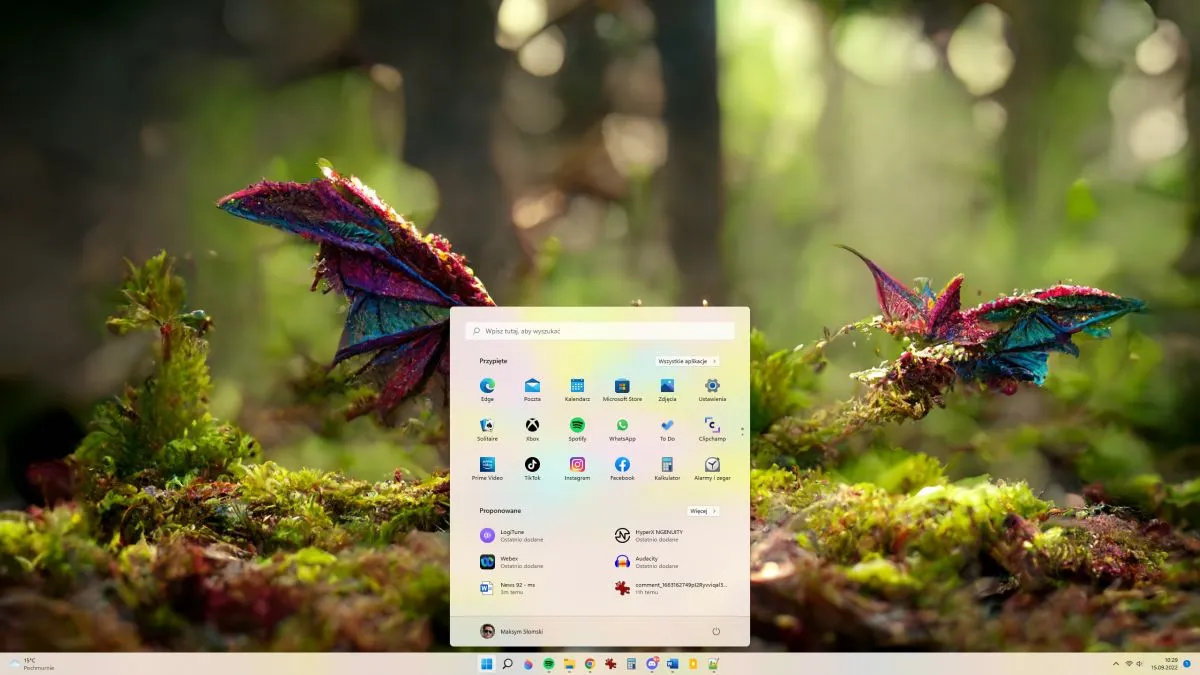1200x675 pixels.
Task: Open the Alarmy i zegar app
Action: [x=711, y=469]
